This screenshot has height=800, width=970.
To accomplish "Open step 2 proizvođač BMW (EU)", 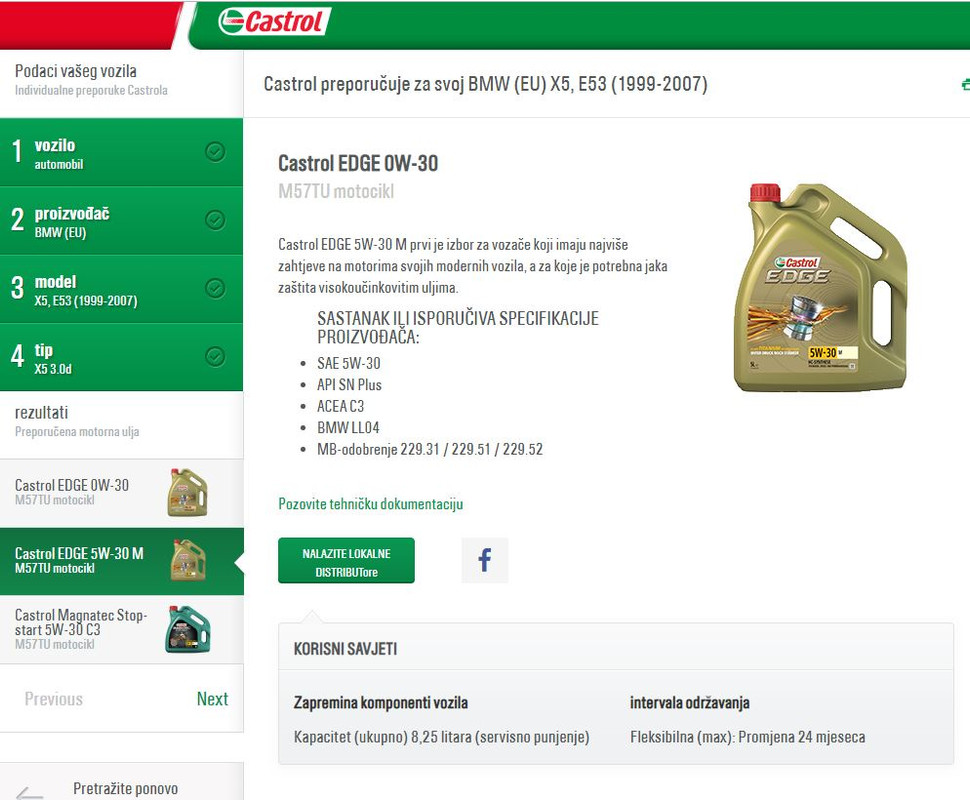I will pyautogui.click(x=121, y=221).
